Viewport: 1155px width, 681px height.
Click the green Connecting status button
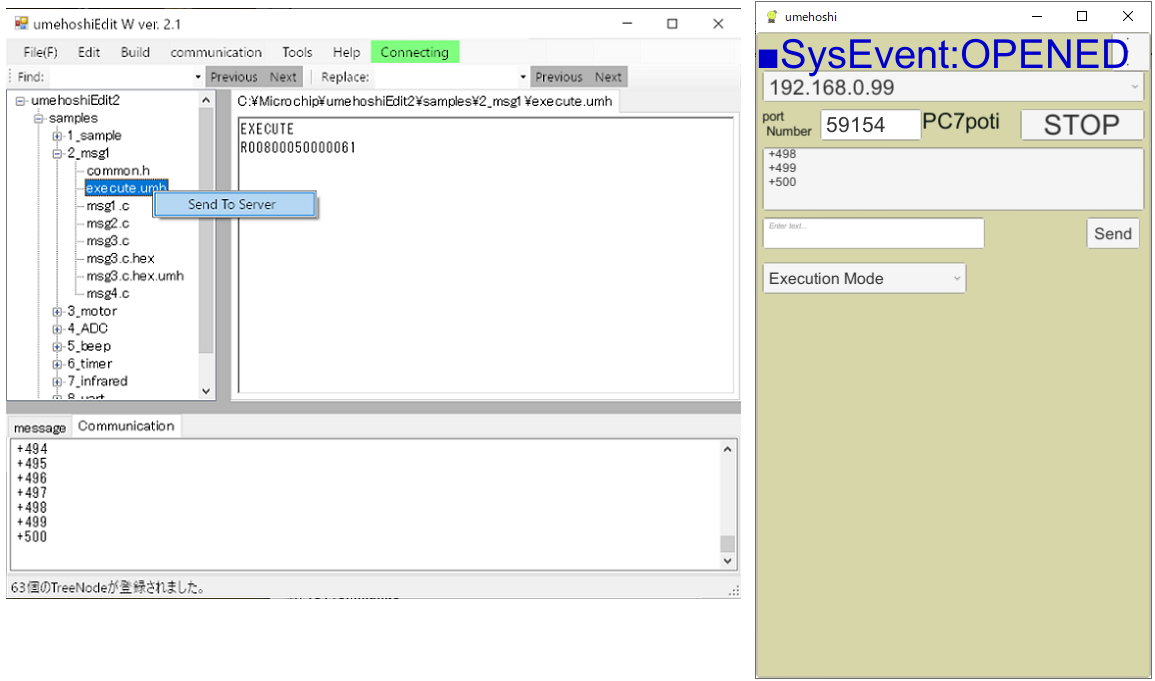[x=414, y=52]
